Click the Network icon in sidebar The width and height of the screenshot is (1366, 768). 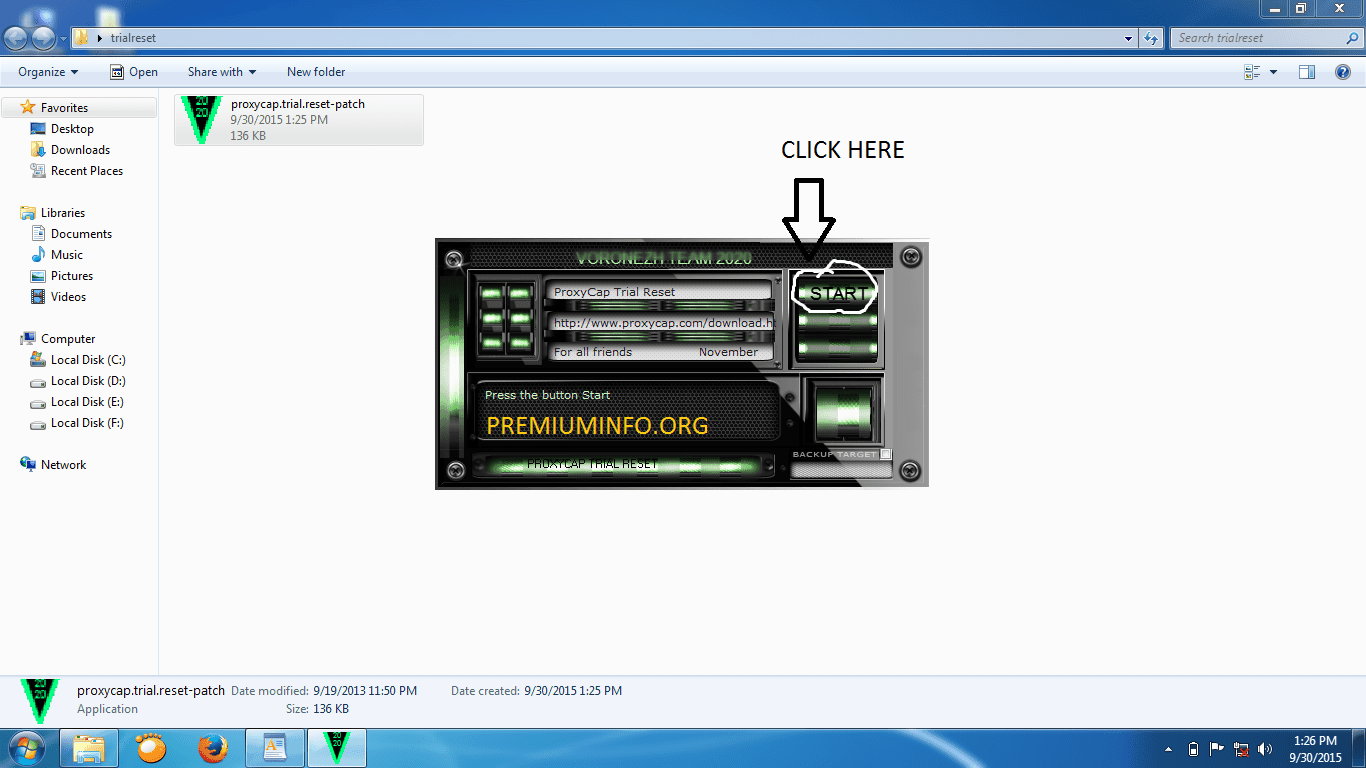pos(28,465)
